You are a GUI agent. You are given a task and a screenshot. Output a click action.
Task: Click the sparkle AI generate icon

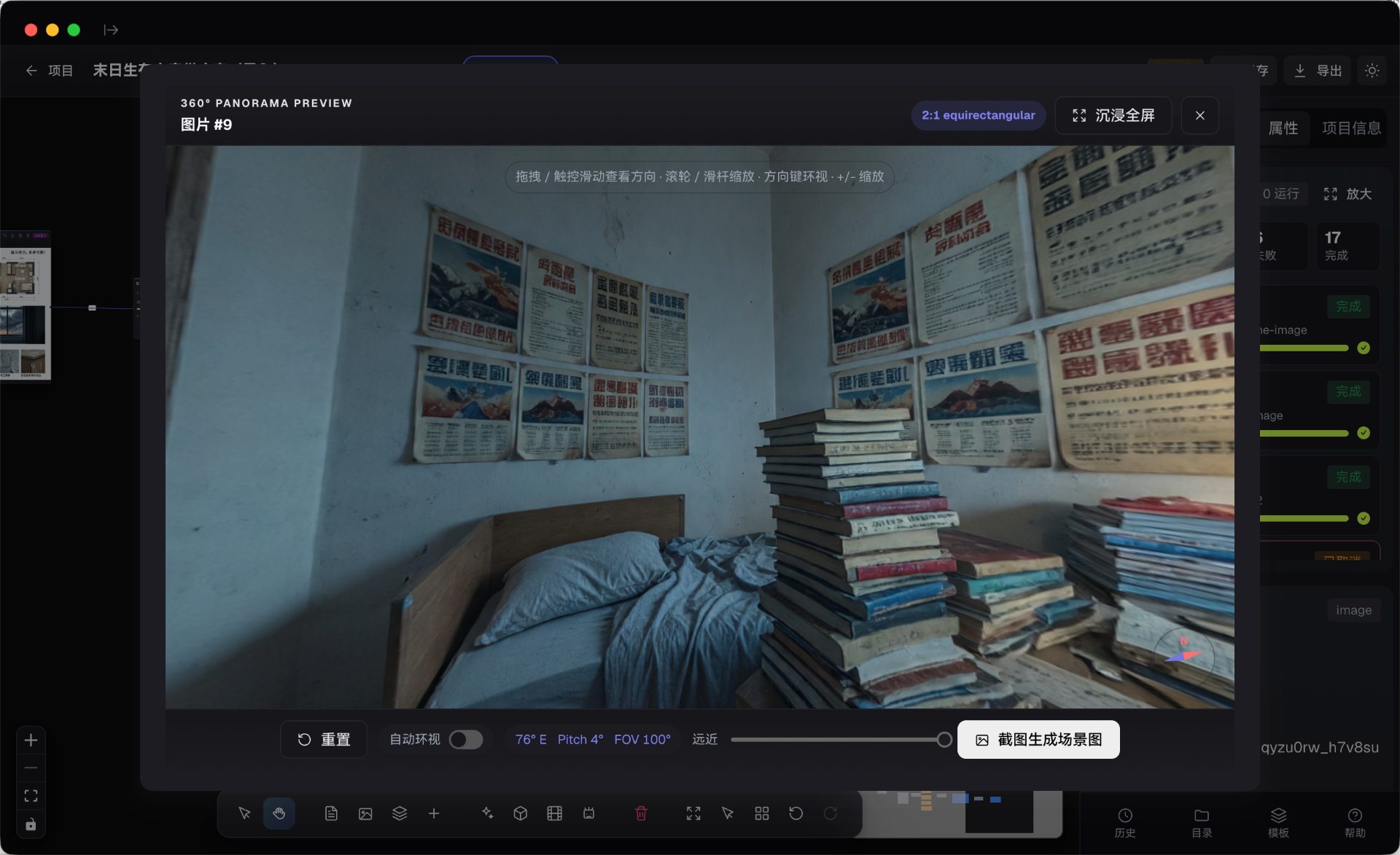[487, 813]
